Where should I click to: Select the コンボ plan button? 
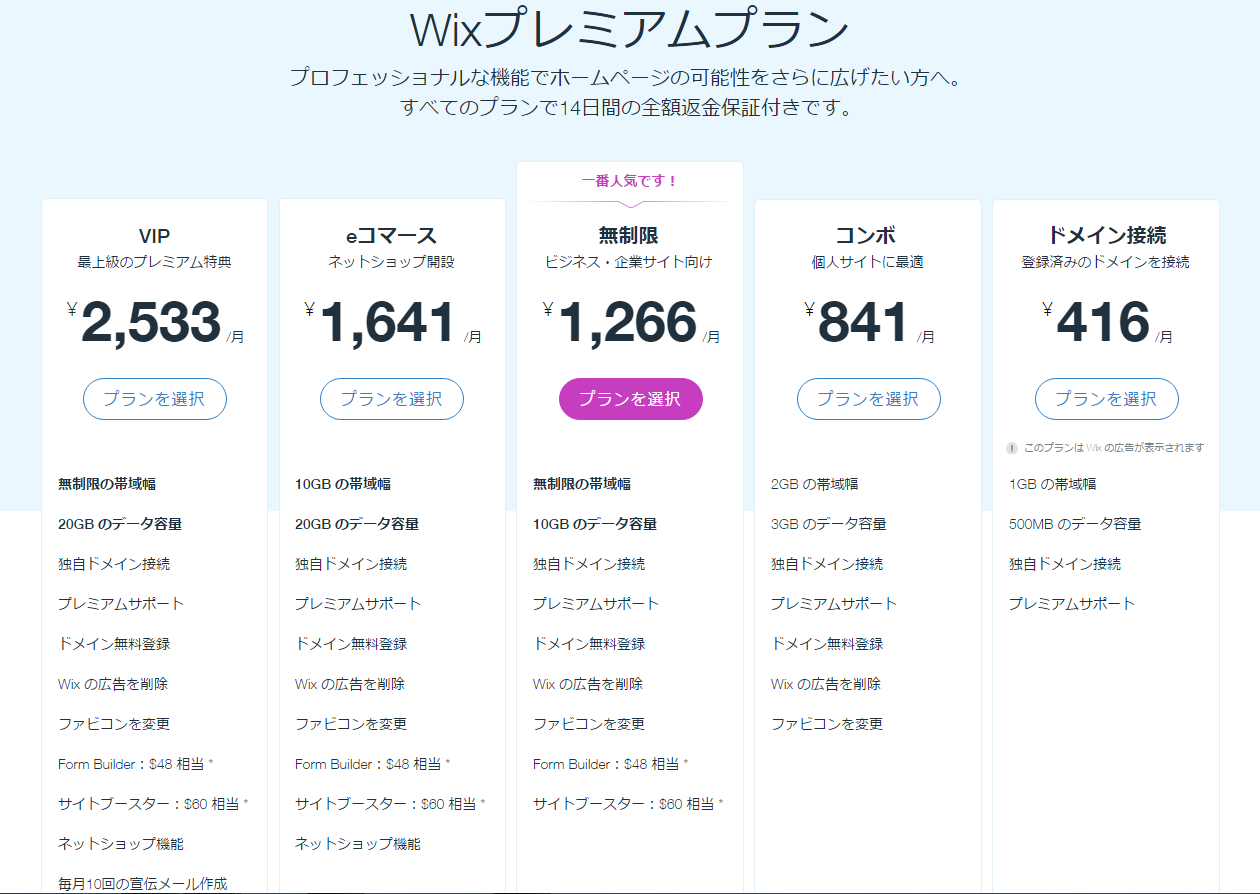(x=868, y=399)
